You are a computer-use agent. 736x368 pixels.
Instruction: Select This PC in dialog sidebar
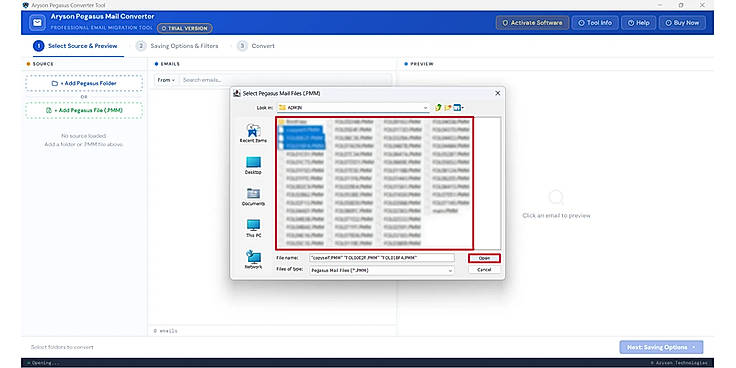(x=253, y=229)
